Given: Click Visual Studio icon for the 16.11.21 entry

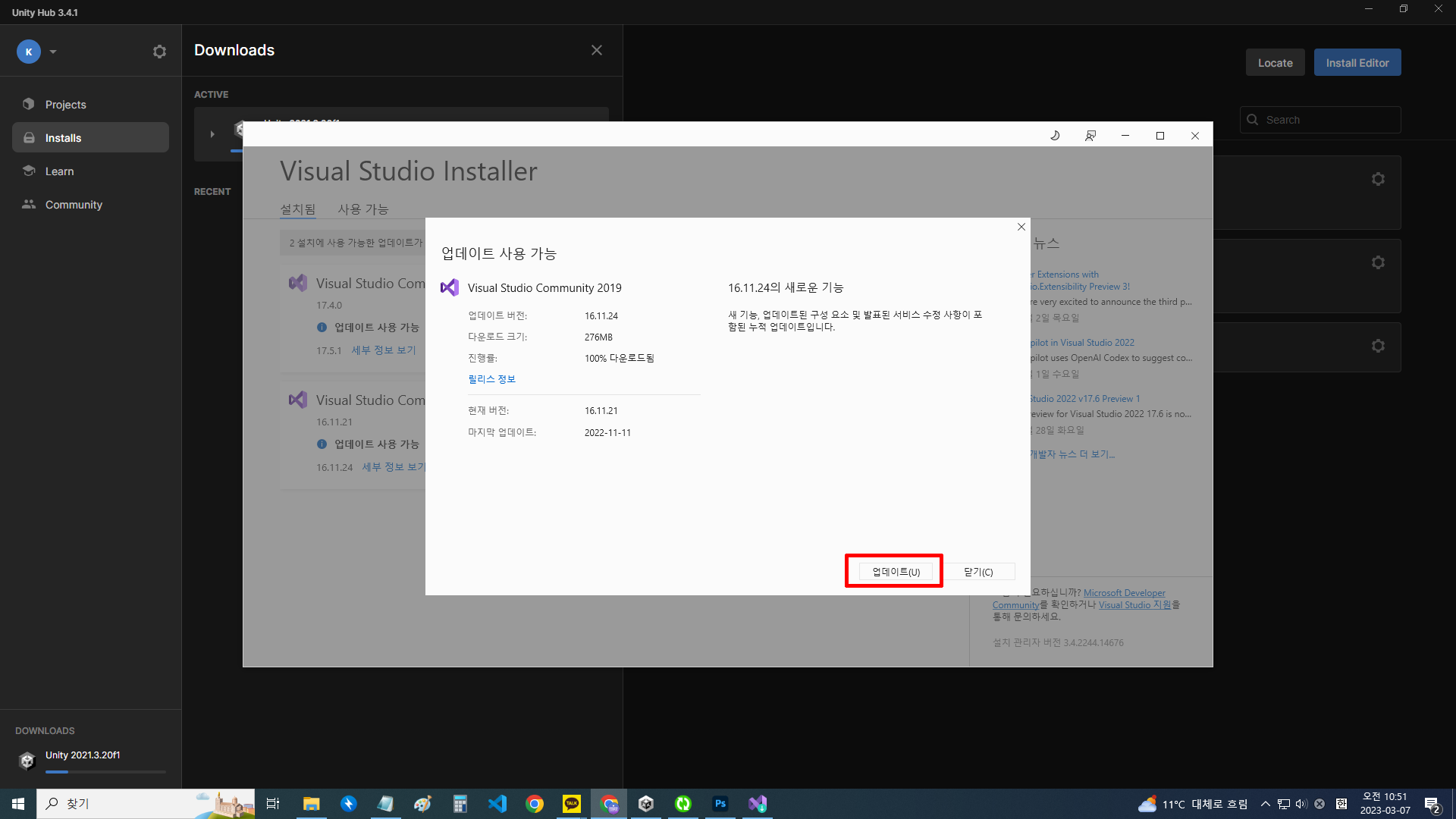Looking at the screenshot, I should coord(298,400).
